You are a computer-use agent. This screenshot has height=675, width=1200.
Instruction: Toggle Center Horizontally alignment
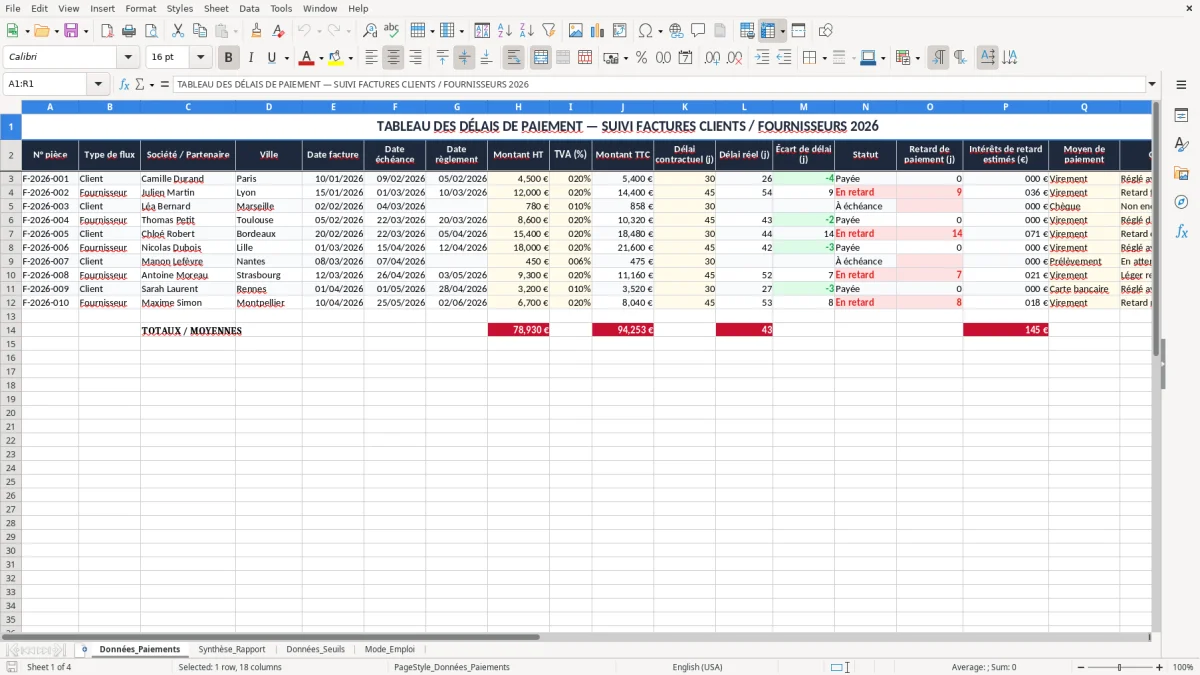tap(394, 58)
